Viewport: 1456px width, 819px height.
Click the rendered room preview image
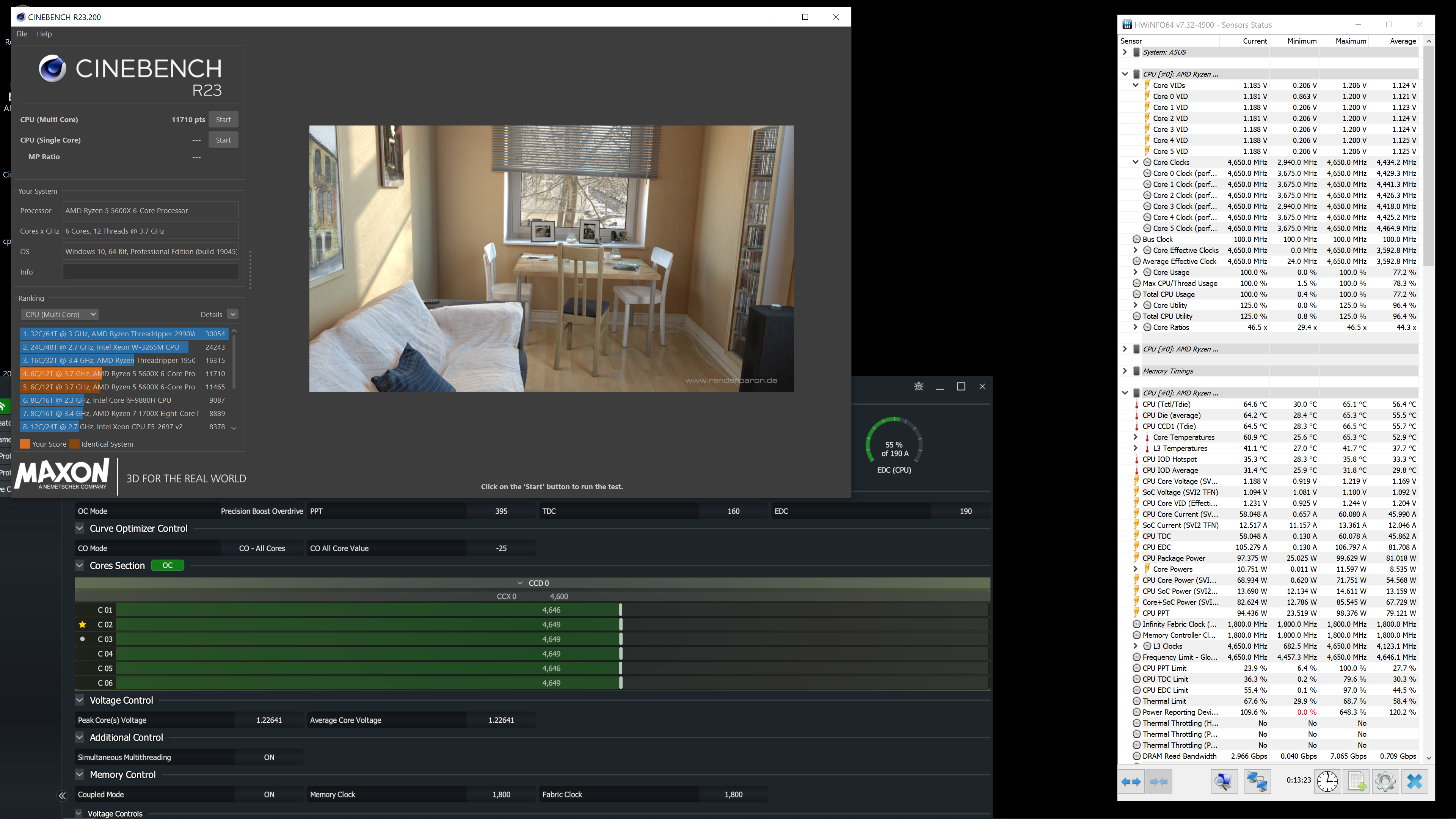551,258
